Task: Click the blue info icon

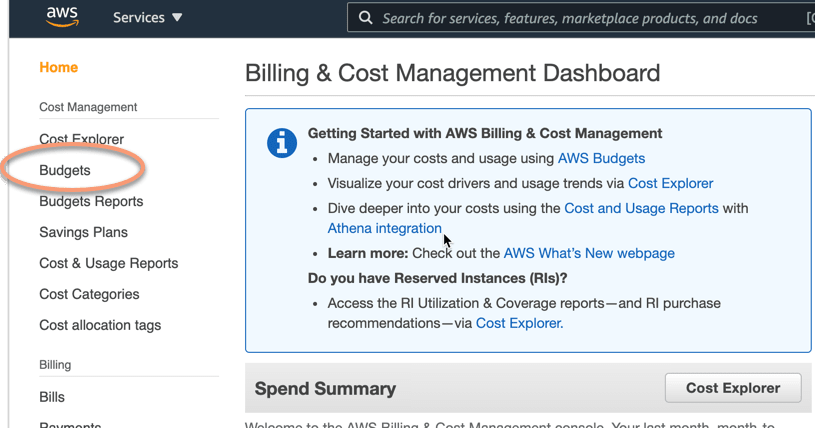Action: click(x=282, y=143)
